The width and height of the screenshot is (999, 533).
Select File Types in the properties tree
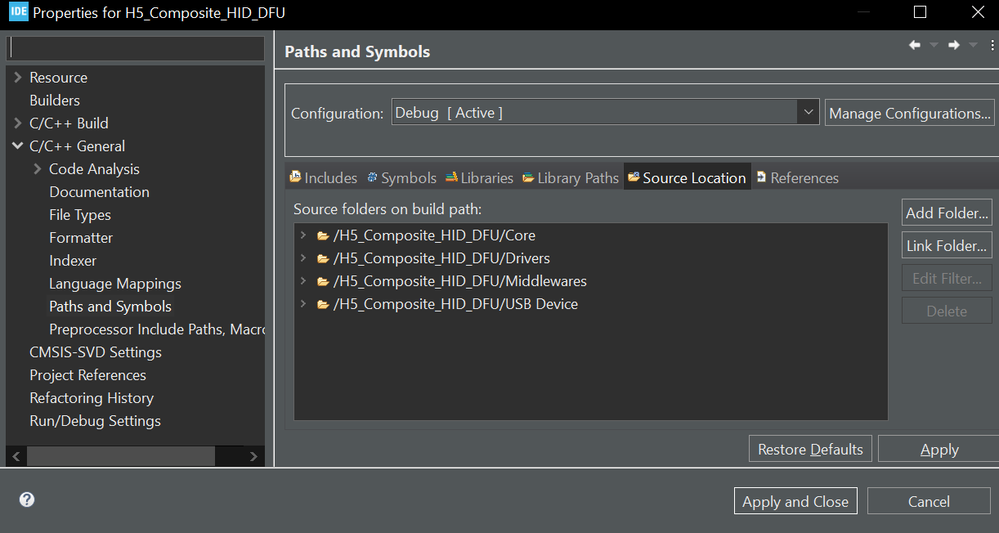pos(80,215)
